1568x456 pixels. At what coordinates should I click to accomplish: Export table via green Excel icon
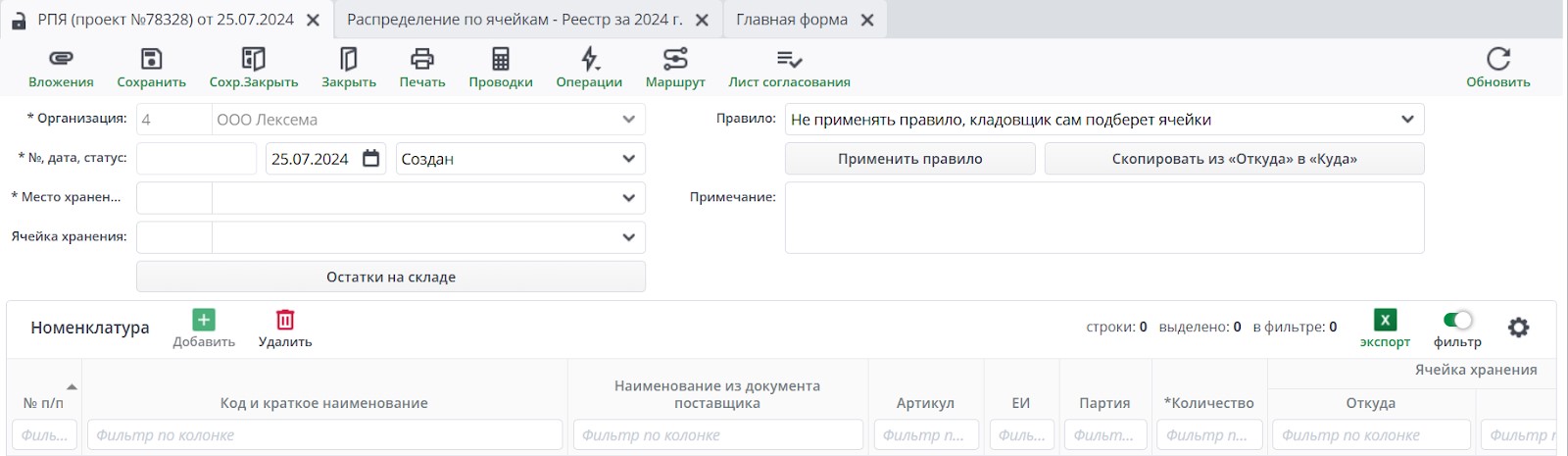pos(1385,320)
